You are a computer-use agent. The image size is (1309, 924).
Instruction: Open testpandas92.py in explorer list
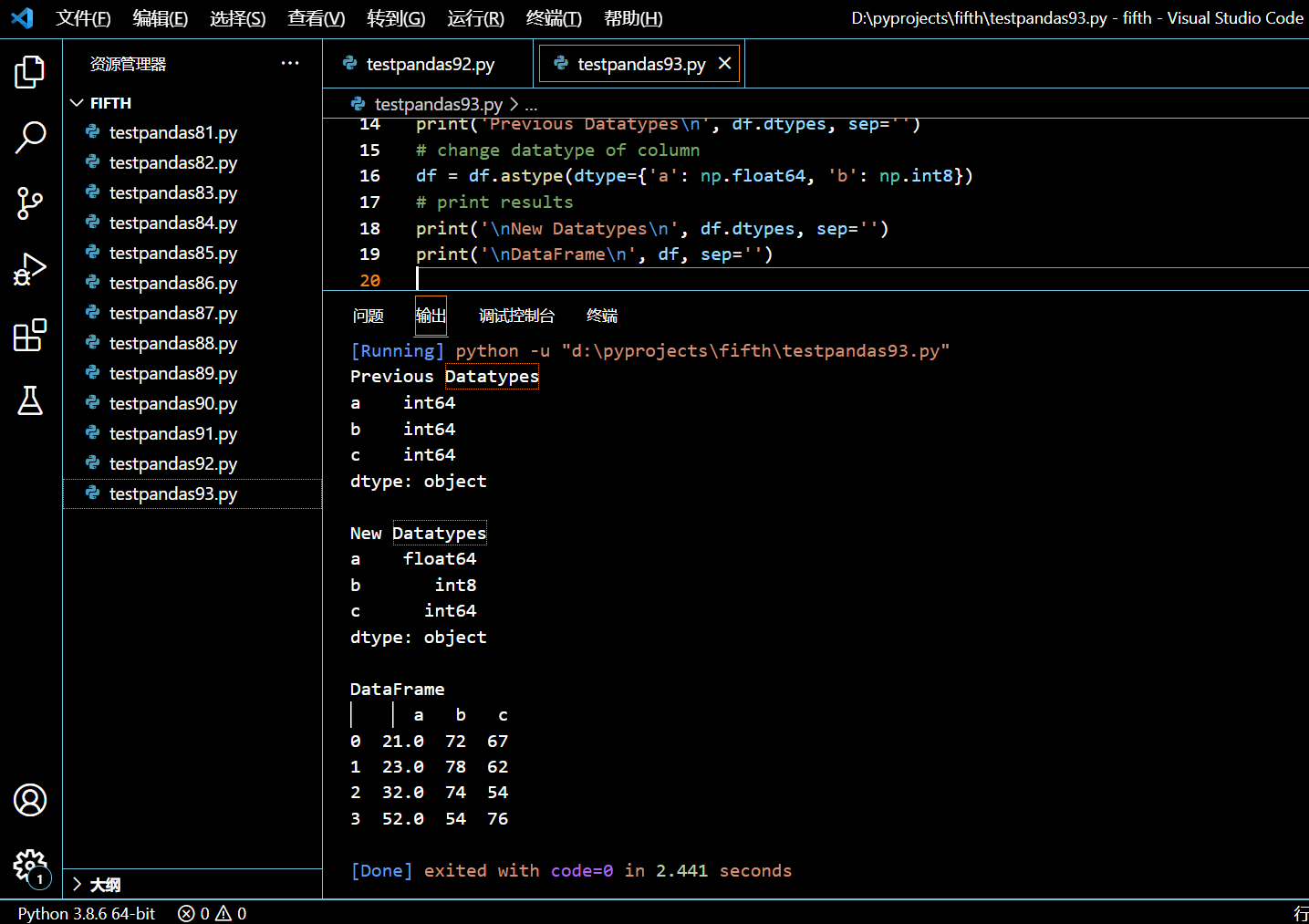192,463
